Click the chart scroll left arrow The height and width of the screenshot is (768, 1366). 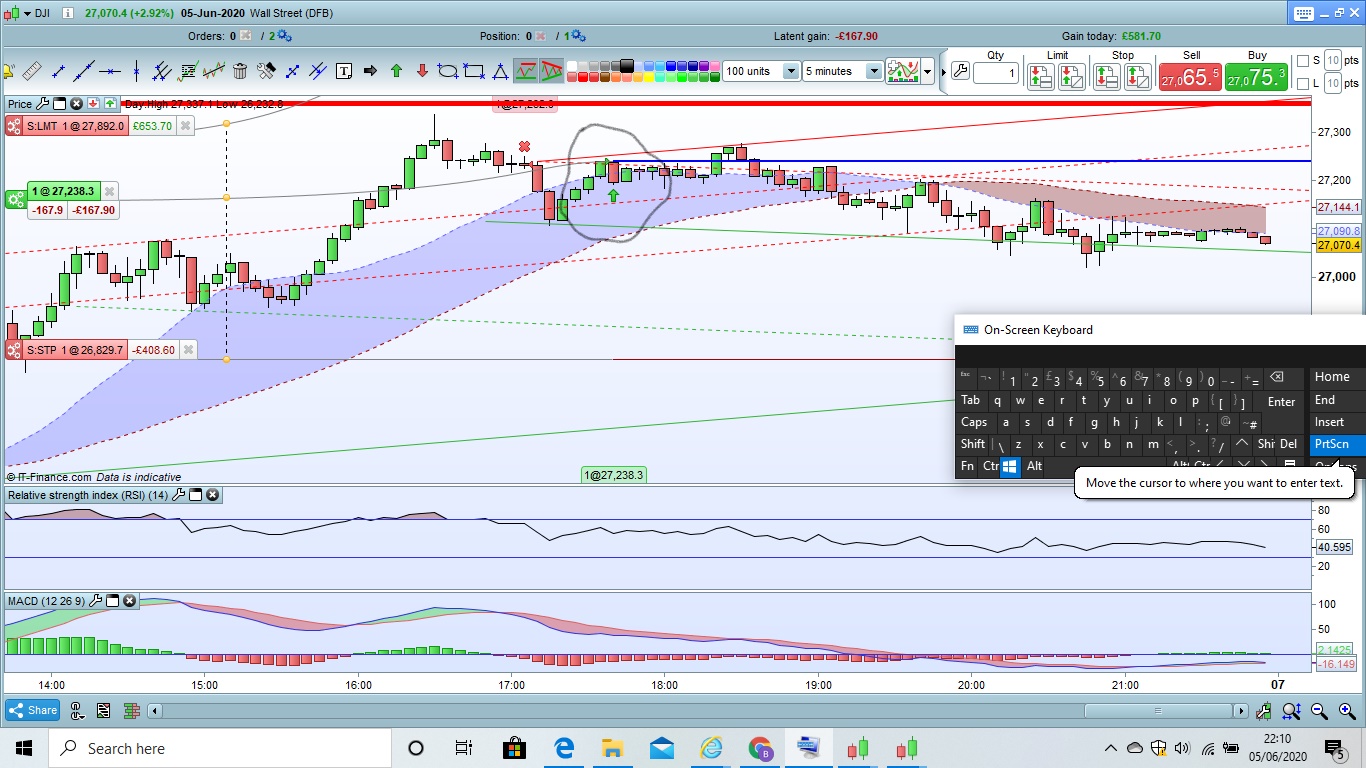click(155, 711)
